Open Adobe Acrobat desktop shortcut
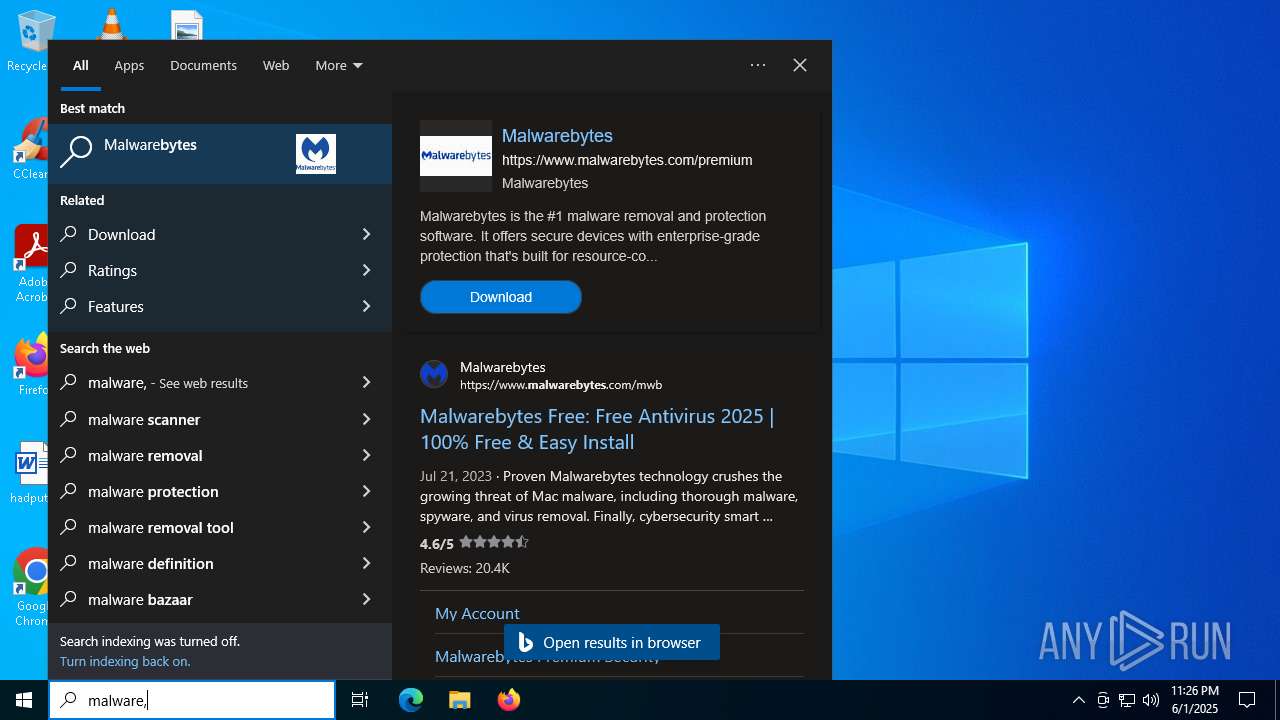Image resolution: width=1280 pixels, height=720 pixels. 30,262
